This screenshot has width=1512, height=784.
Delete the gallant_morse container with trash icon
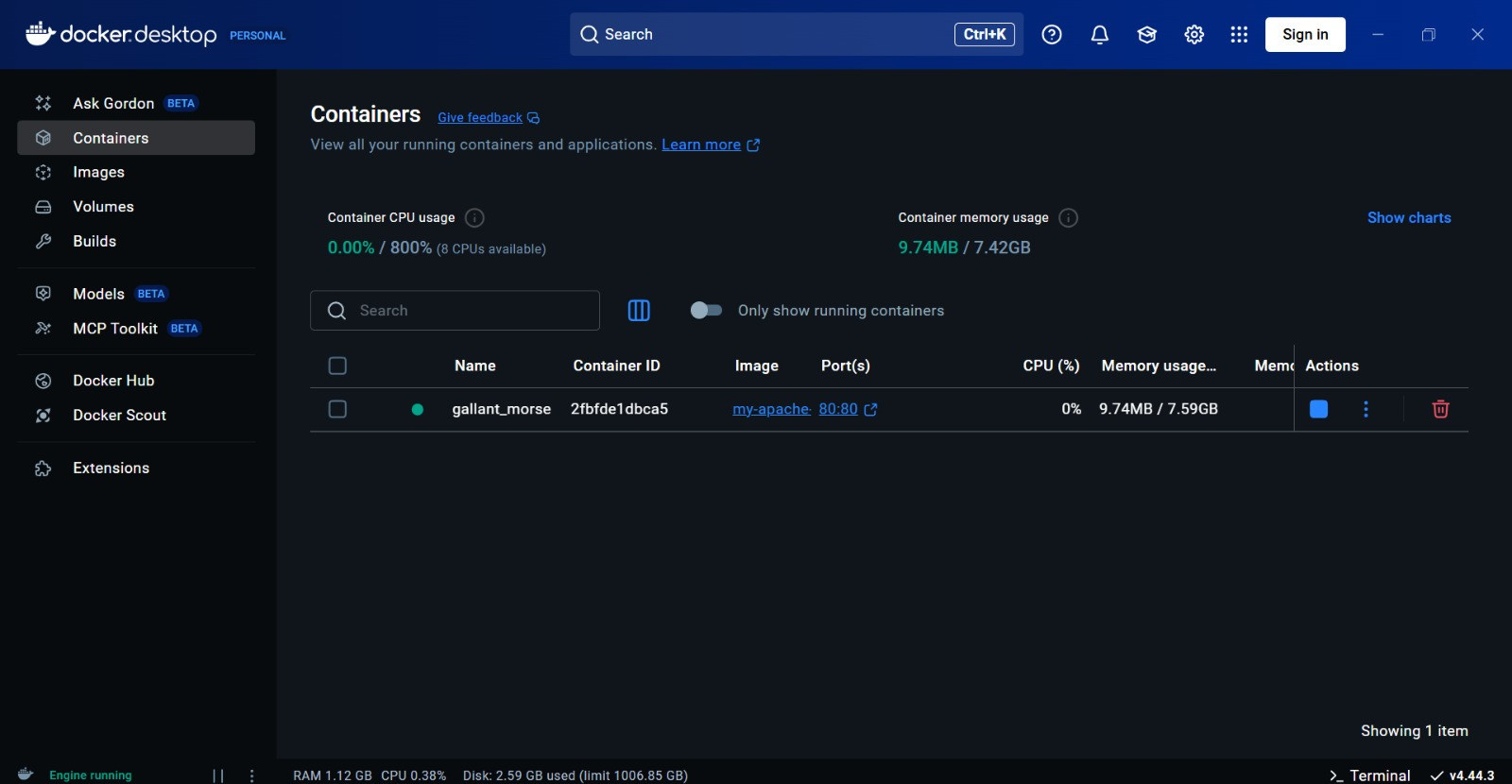pos(1440,409)
